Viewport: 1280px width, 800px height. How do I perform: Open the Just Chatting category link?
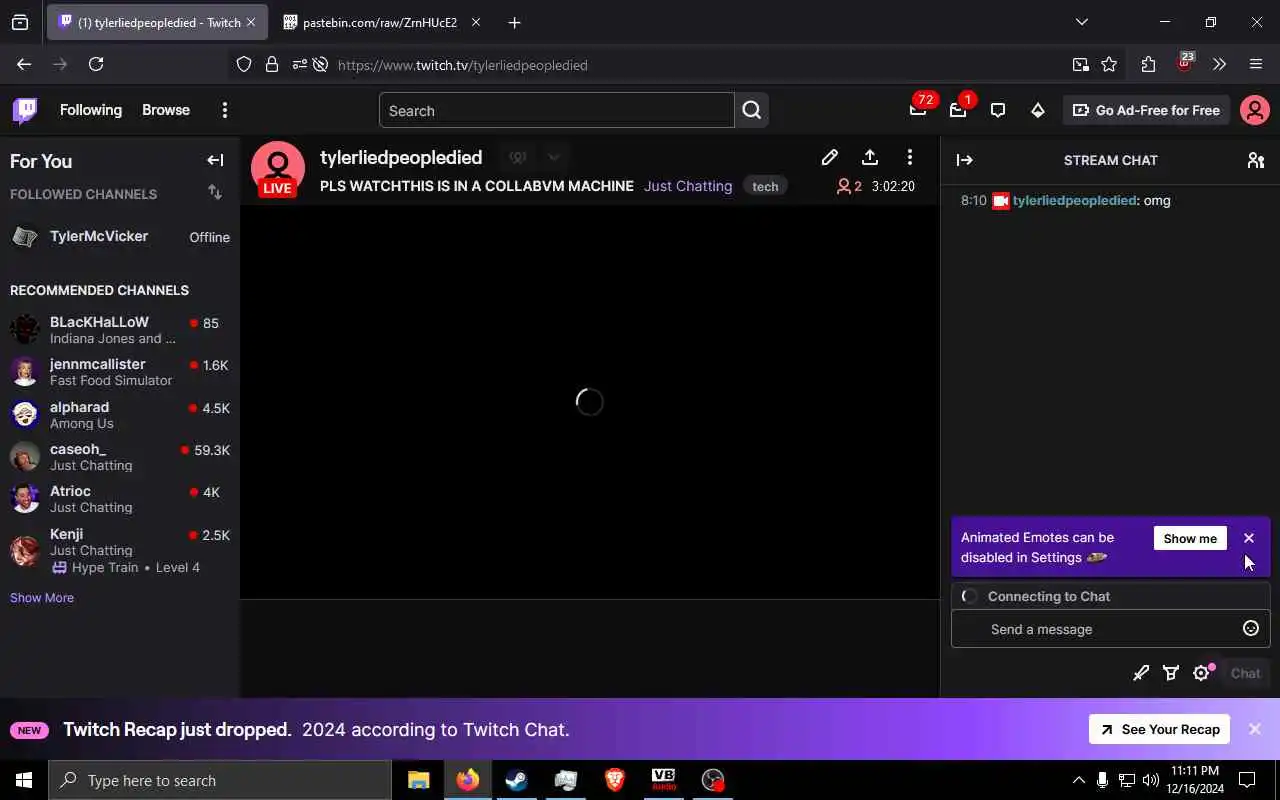pos(688,186)
